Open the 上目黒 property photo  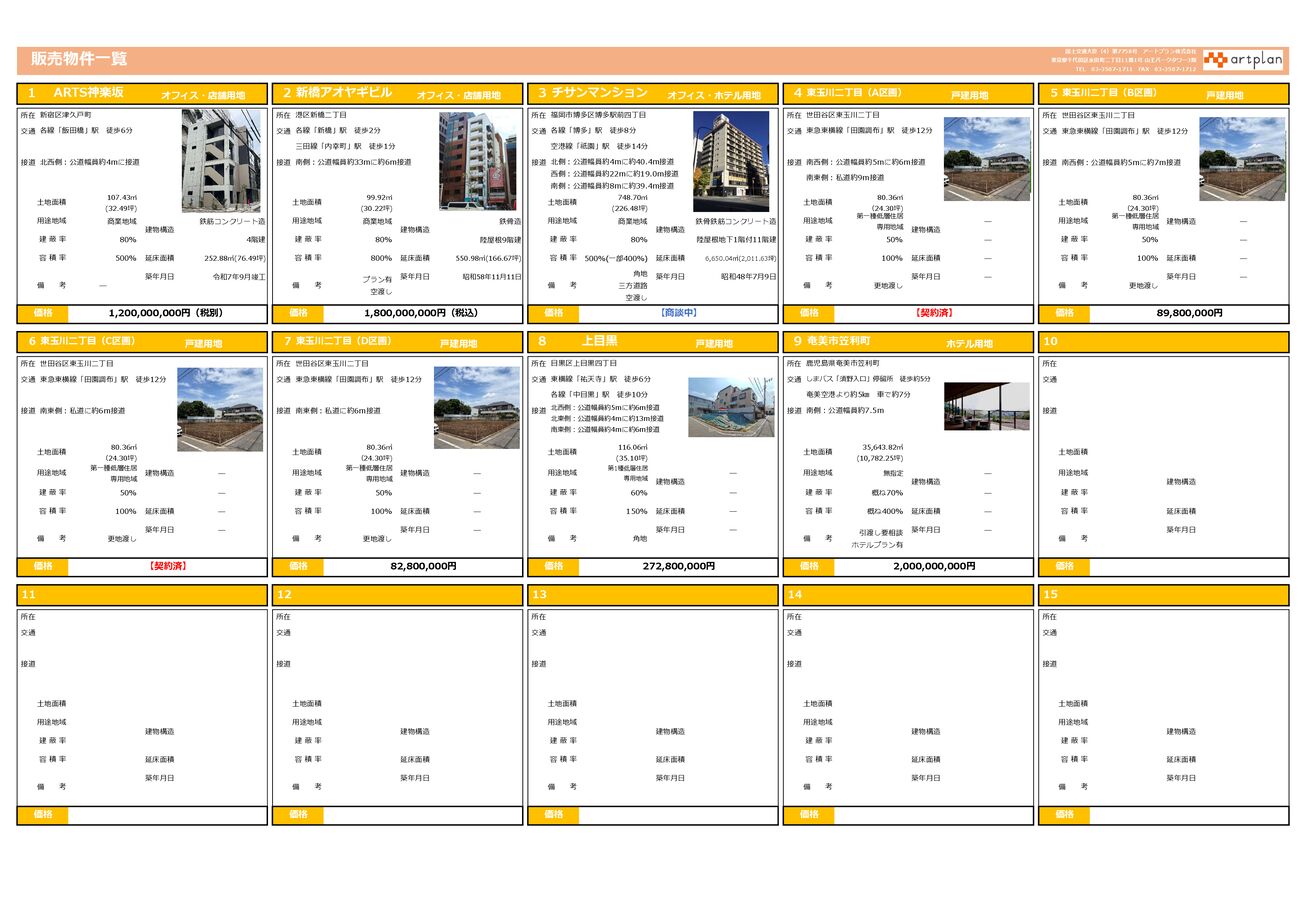tap(731, 406)
